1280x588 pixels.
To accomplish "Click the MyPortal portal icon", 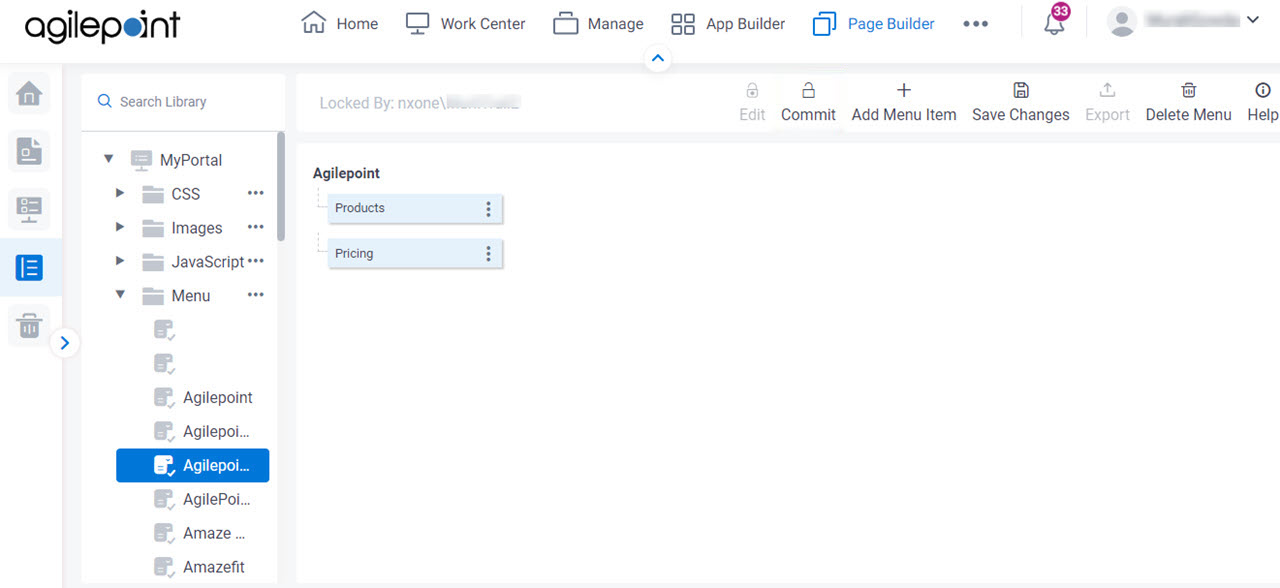I will [x=142, y=160].
